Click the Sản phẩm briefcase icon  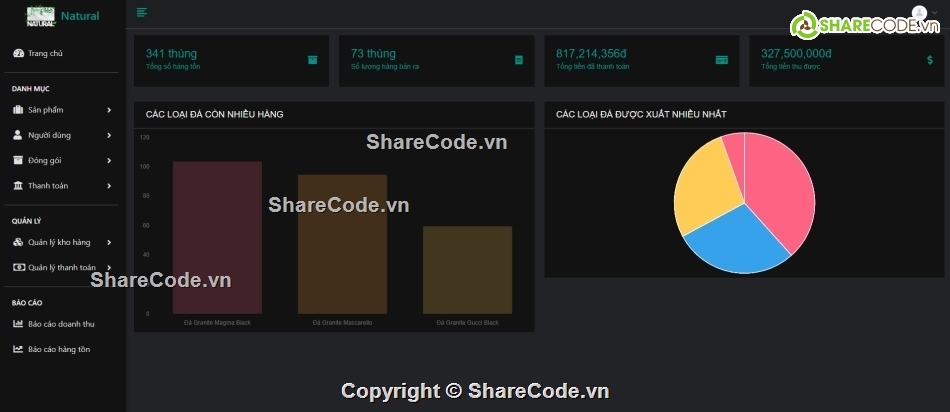coord(18,110)
